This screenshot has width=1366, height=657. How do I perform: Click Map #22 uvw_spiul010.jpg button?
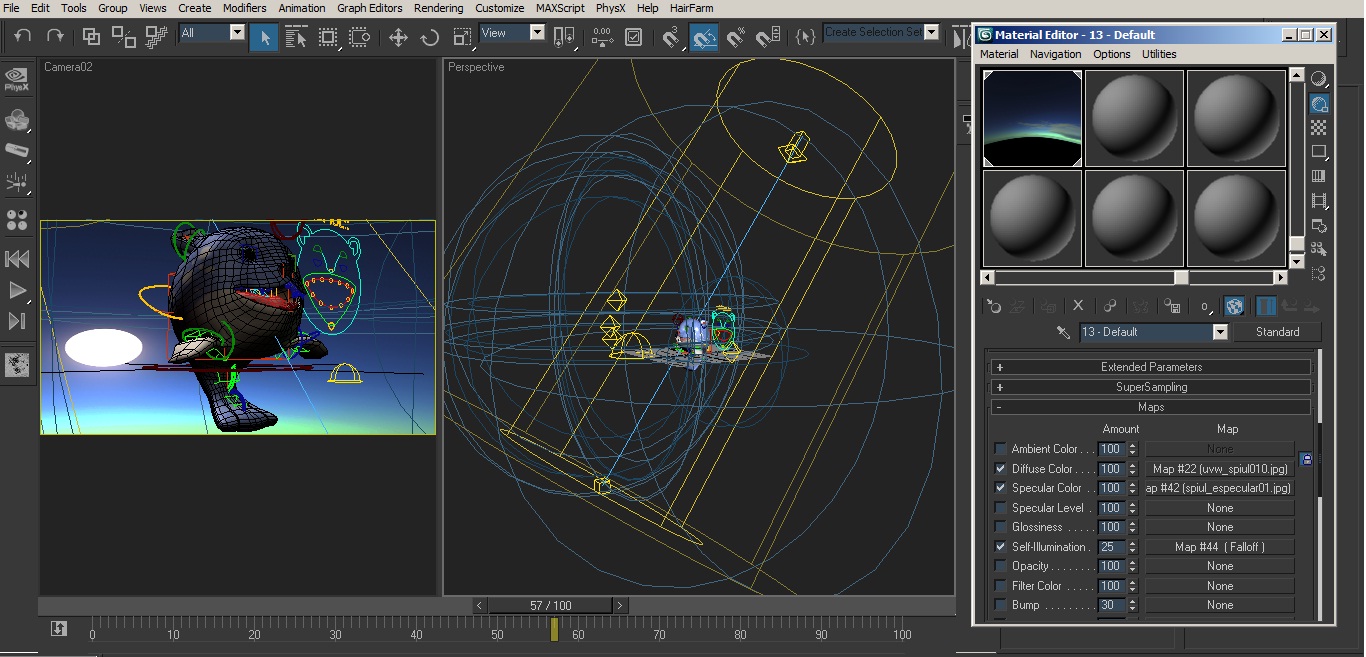coord(1220,469)
